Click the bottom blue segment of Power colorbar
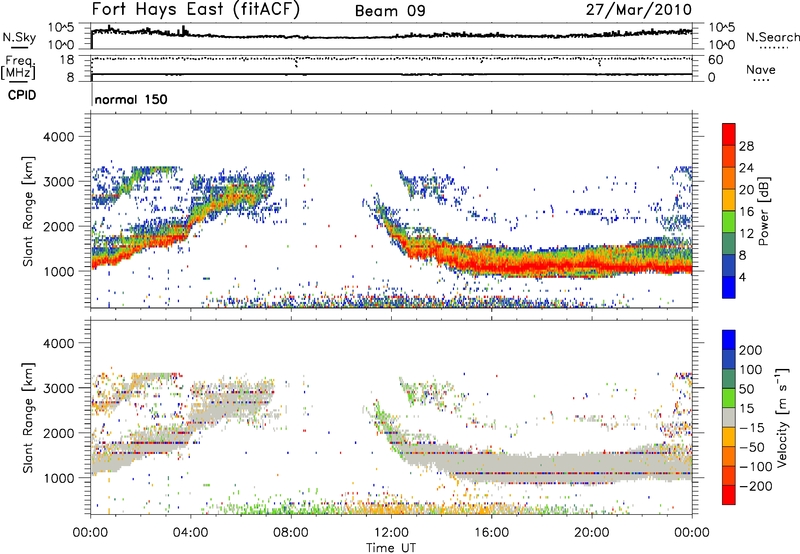The width and height of the screenshot is (800, 554). coord(729,287)
